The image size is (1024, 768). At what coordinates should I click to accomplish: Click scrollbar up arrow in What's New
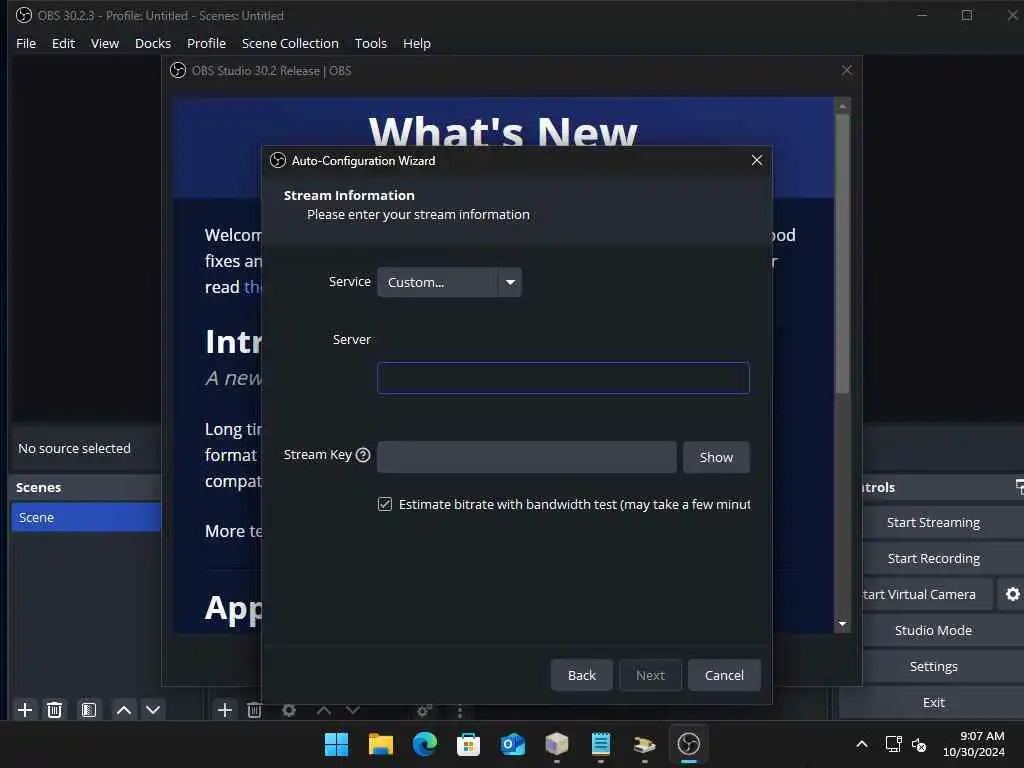tap(843, 105)
